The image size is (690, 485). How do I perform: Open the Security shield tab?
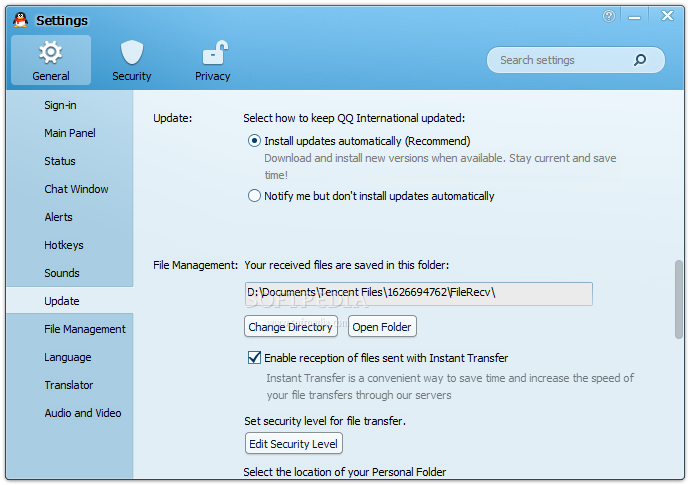click(131, 60)
